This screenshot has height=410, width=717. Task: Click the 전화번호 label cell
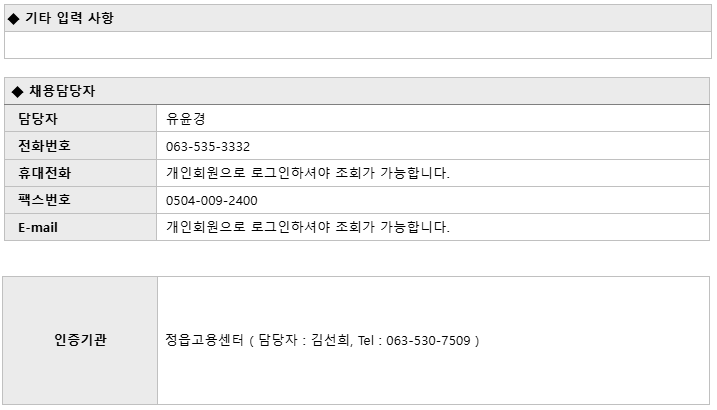80,146
